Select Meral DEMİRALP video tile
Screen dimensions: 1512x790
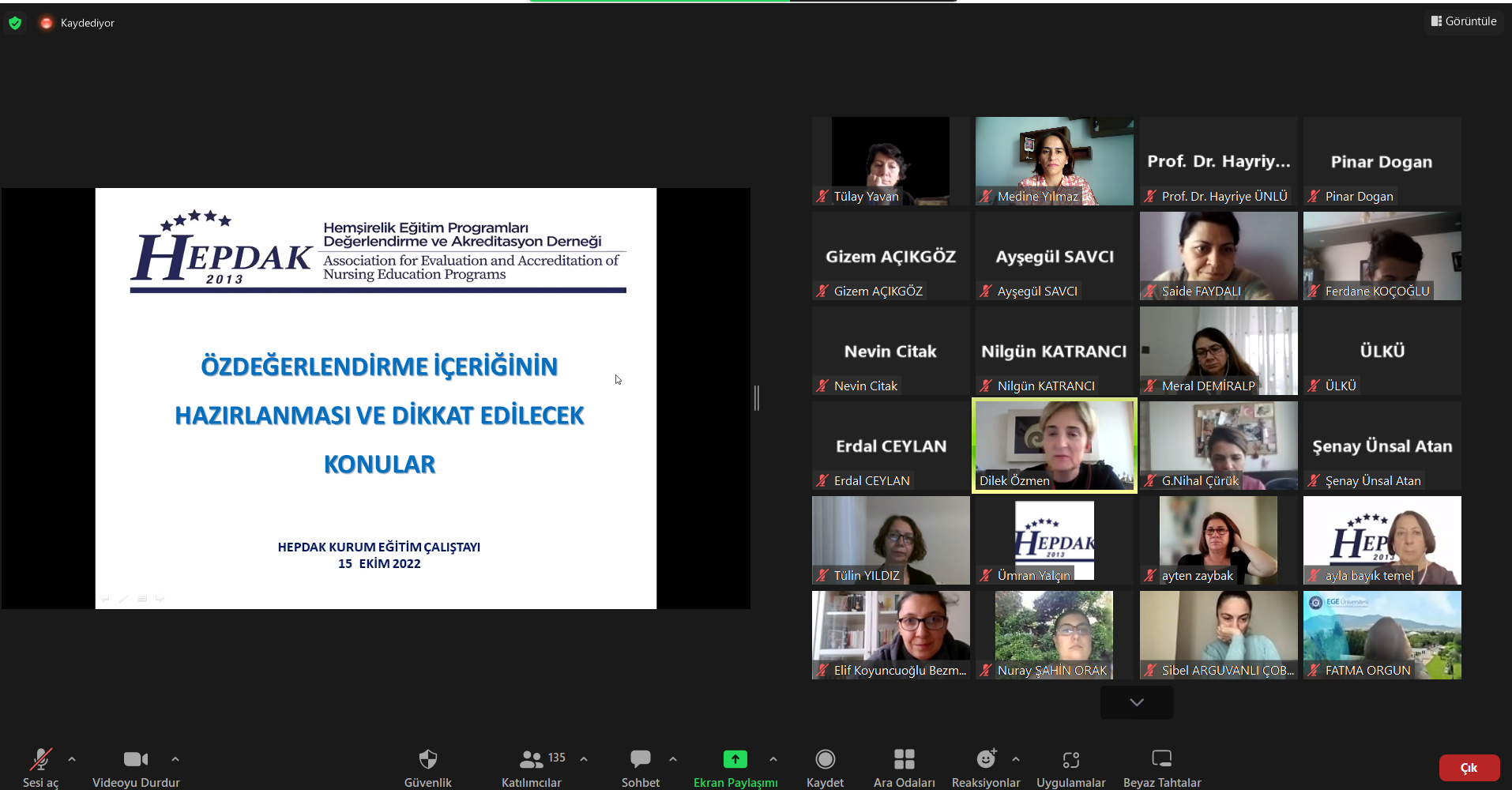[x=1219, y=351]
